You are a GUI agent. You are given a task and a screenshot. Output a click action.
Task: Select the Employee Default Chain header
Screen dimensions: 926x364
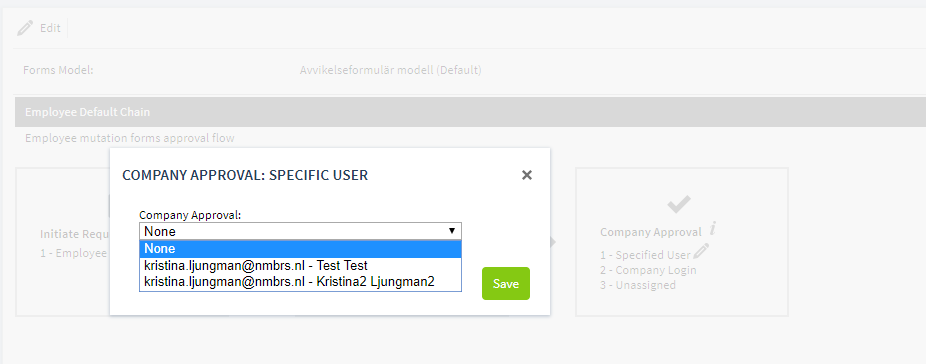coord(470,112)
